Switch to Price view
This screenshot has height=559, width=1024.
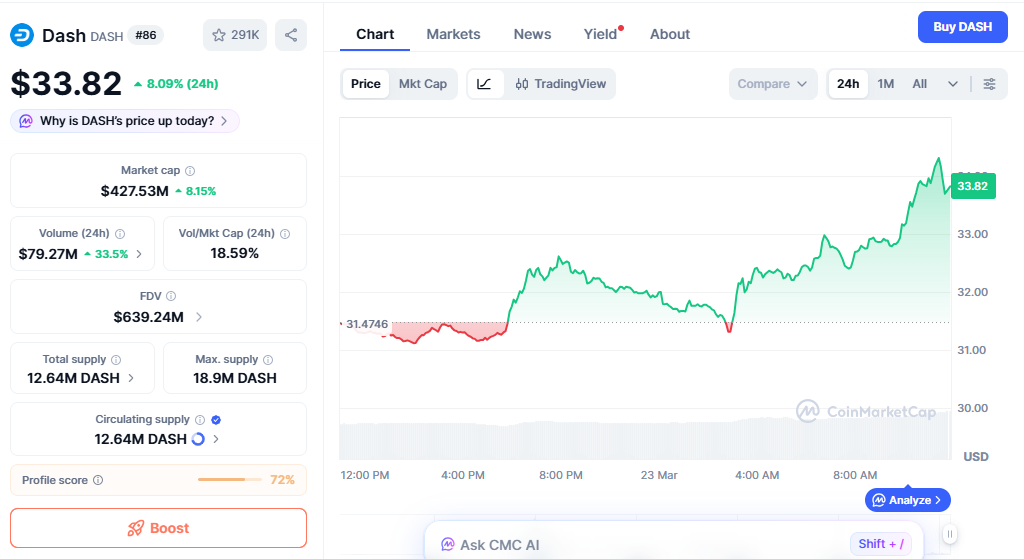(366, 84)
